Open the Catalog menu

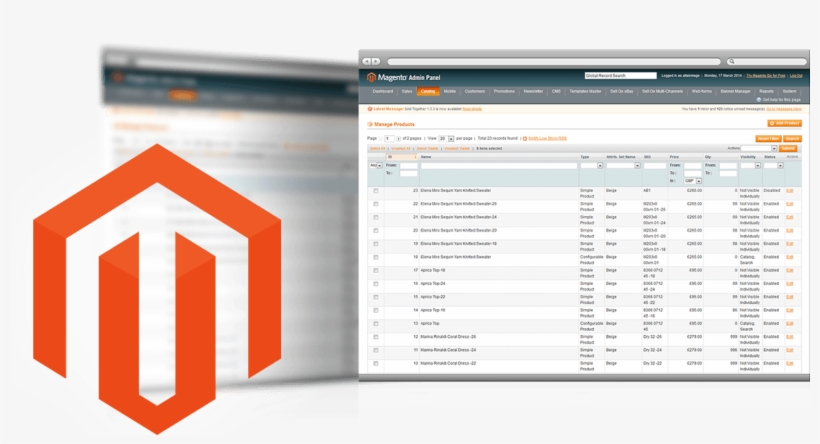coord(428,92)
